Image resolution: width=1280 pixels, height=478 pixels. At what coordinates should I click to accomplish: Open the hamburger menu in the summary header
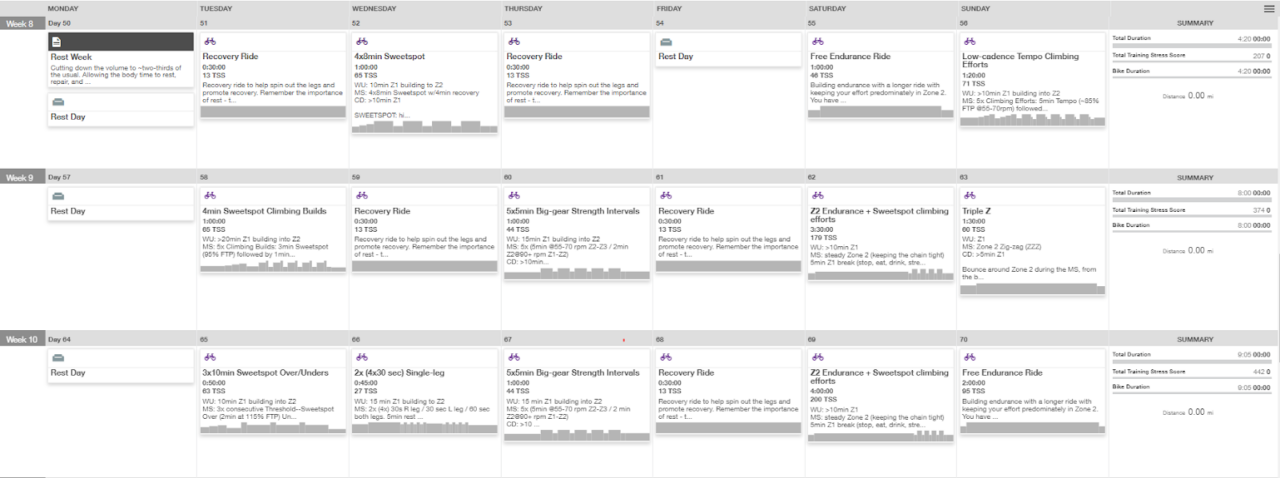pos(1269,8)
